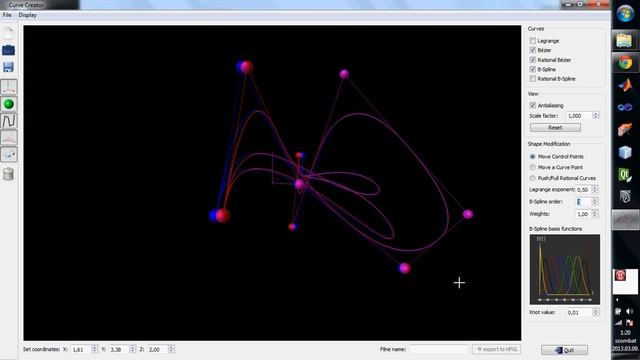
Task: Select the Move Control Points radio button
Action: (532, 157)
